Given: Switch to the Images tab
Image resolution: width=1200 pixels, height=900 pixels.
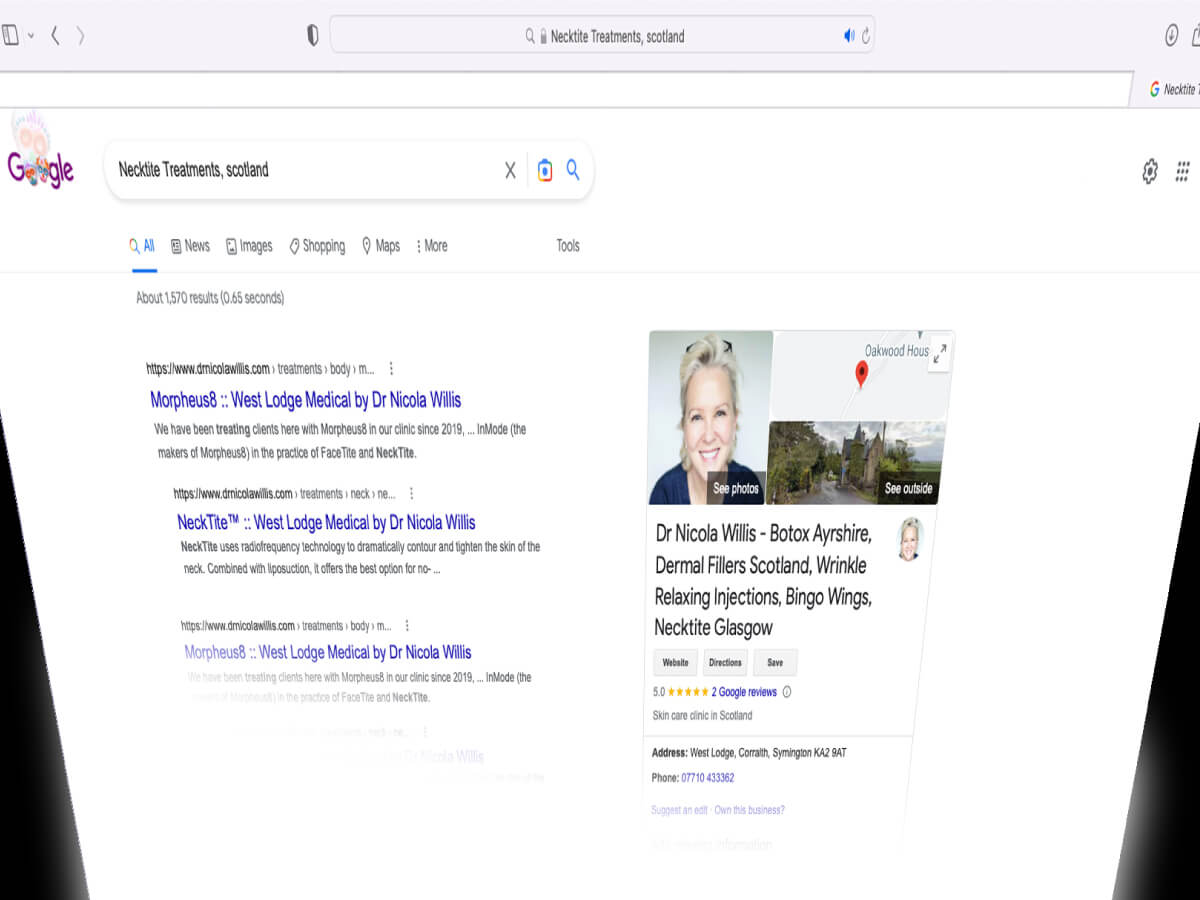Looking at the screenshot, I should [x=249, y=245].
